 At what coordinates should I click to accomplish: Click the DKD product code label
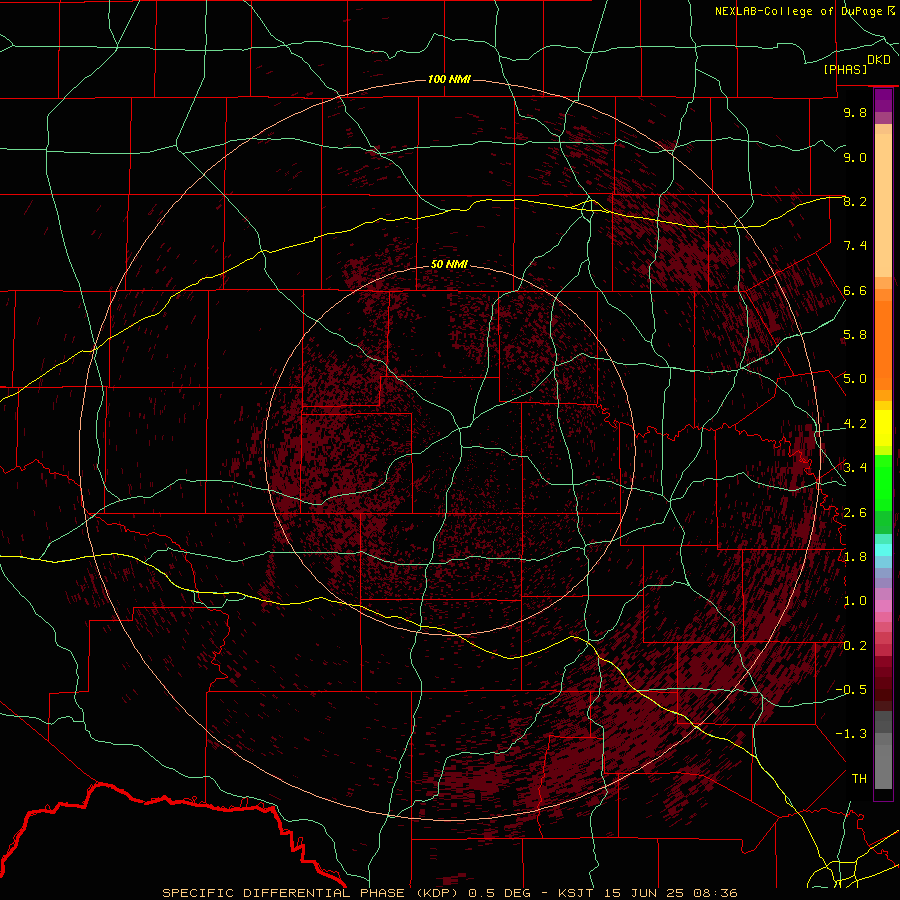879,60
